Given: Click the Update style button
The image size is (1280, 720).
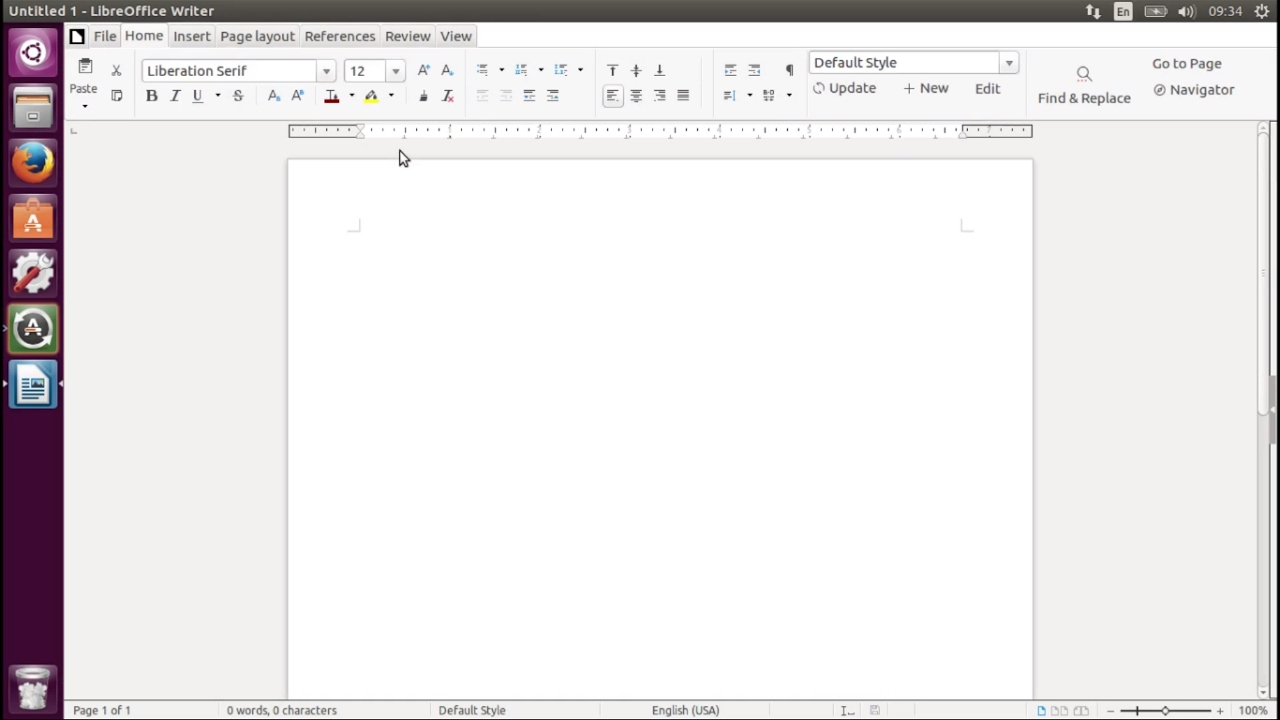Looking at the screenshot, I should click(844, 88).
